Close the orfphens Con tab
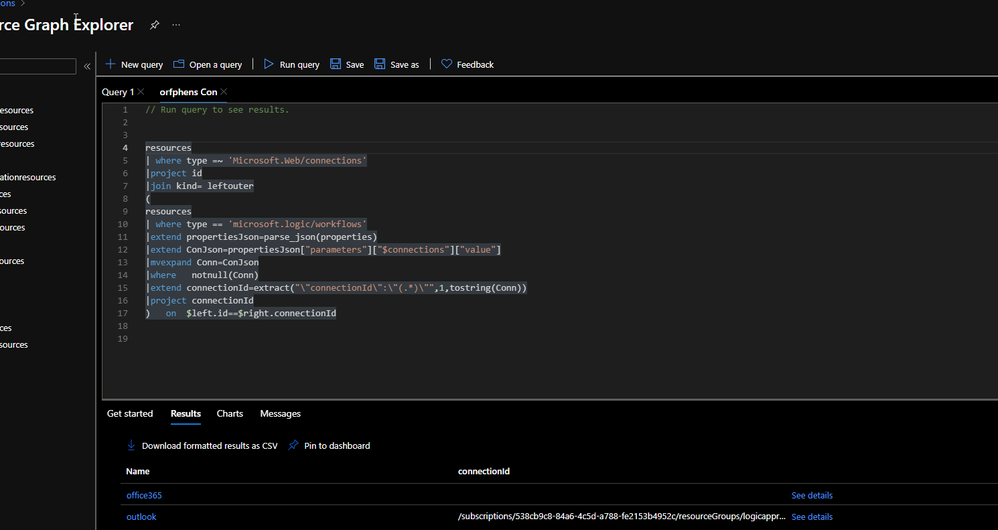 (224, 92)
